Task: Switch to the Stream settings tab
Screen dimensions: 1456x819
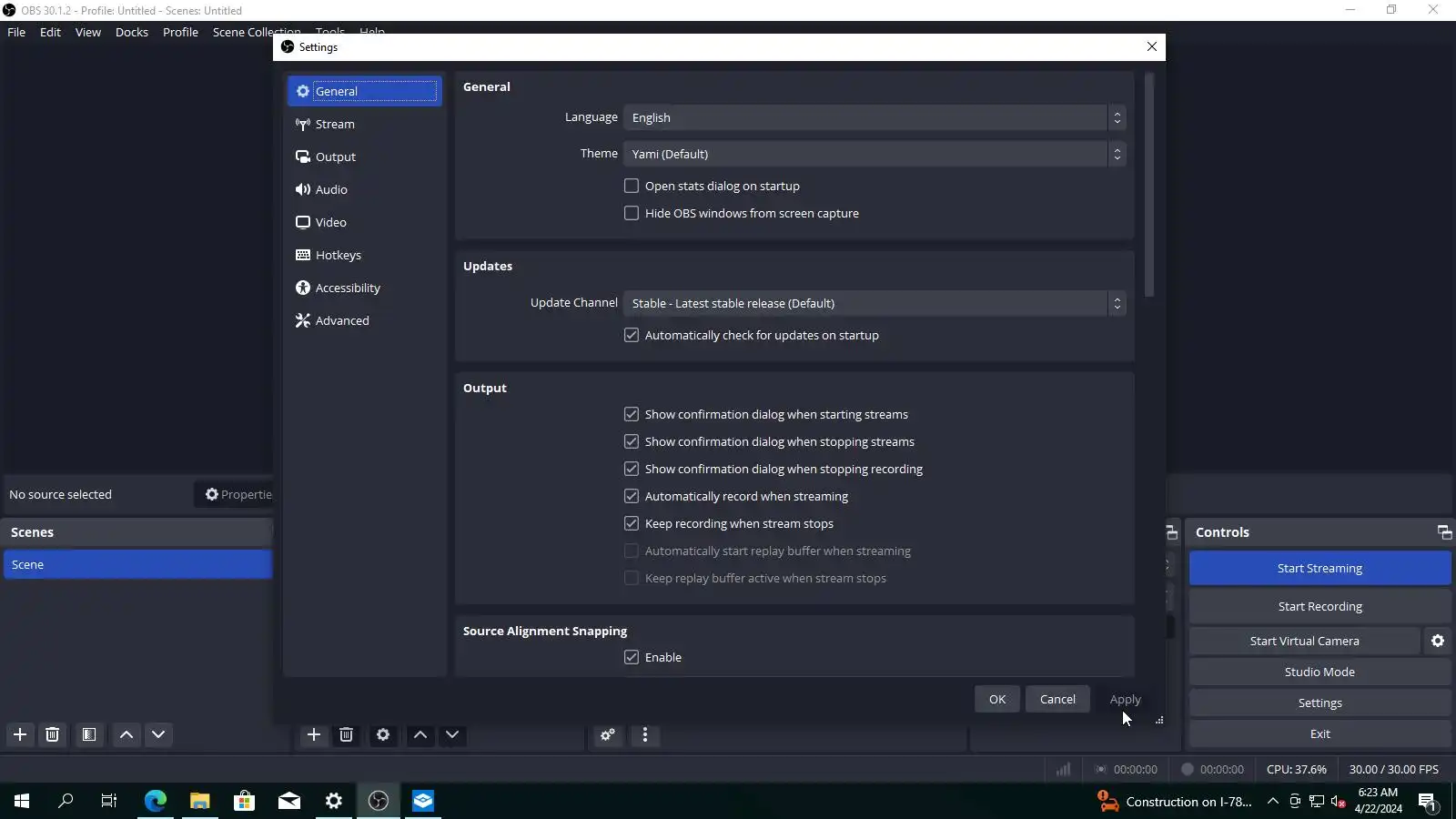Action: tap(365, 124)
